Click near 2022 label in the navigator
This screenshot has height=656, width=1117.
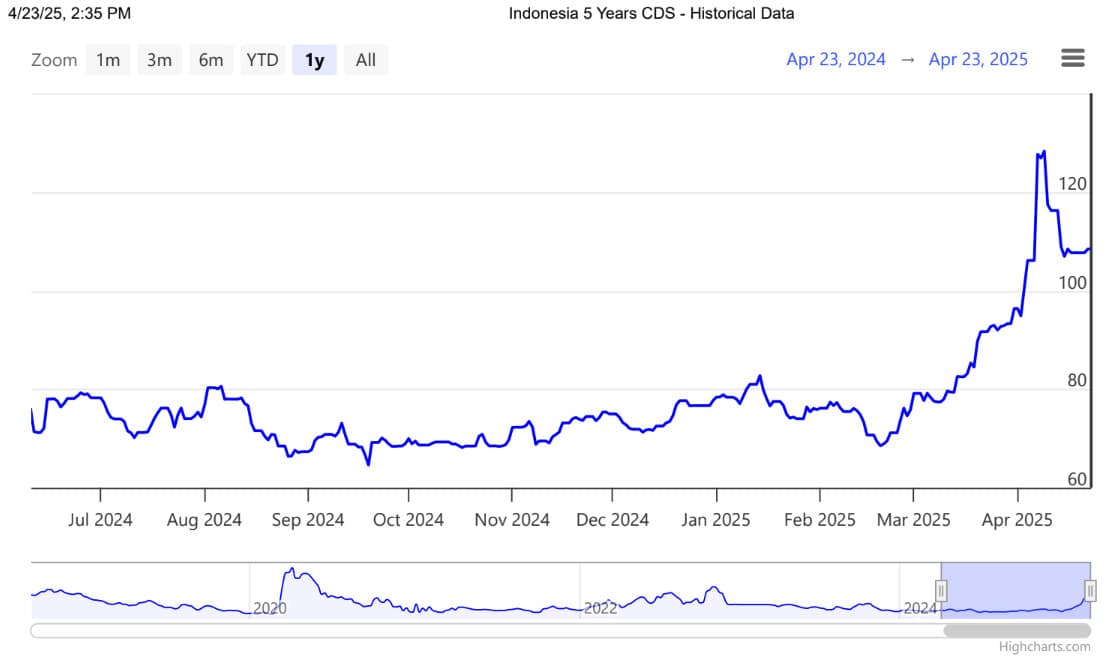(600, 607)
